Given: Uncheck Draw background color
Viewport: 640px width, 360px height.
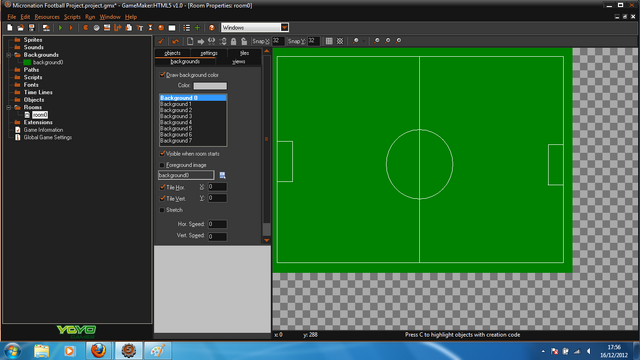Looking at the screenshot, I should pos(162,75).
